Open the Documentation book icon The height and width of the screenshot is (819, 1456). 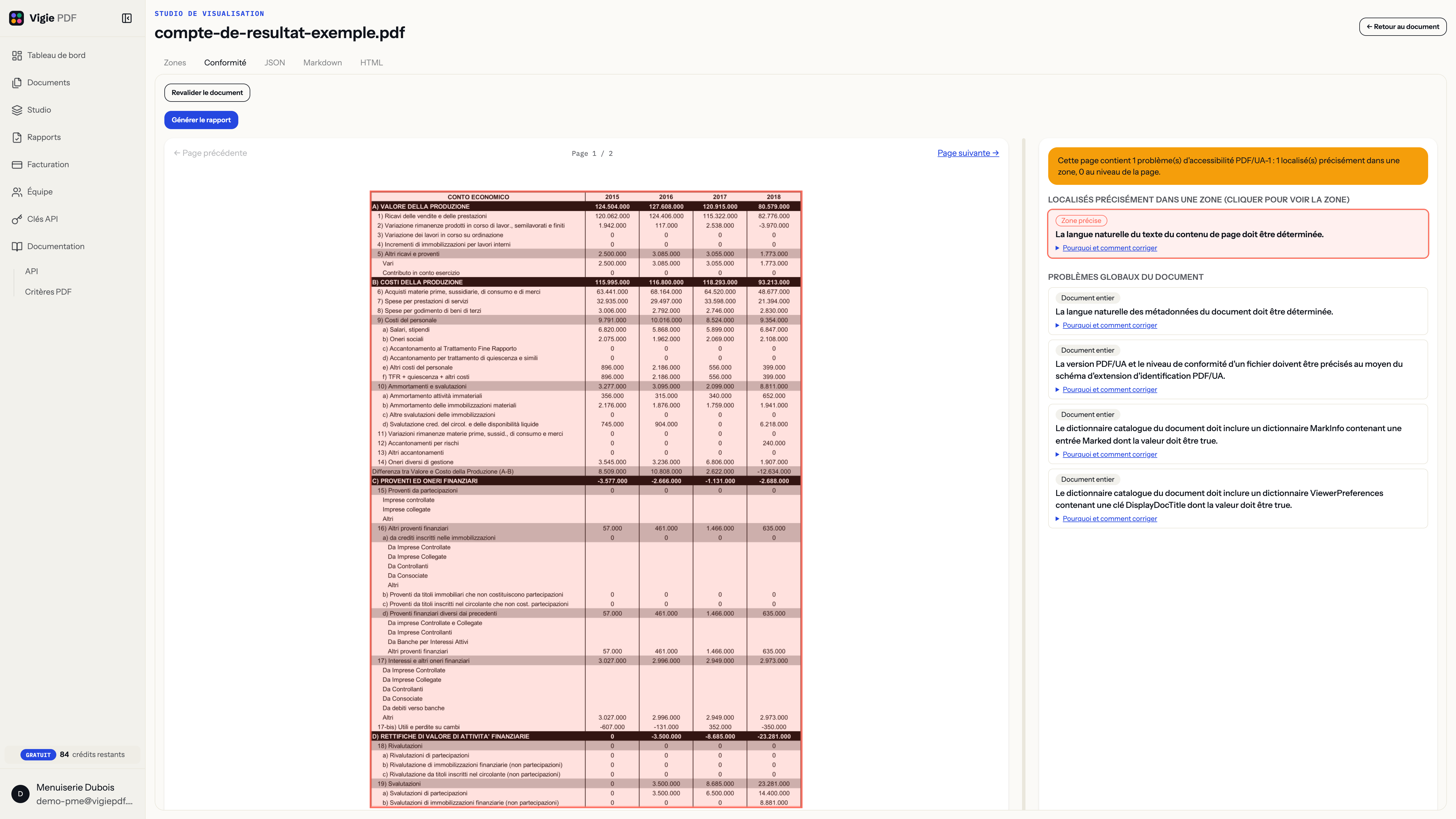[17, 247]
